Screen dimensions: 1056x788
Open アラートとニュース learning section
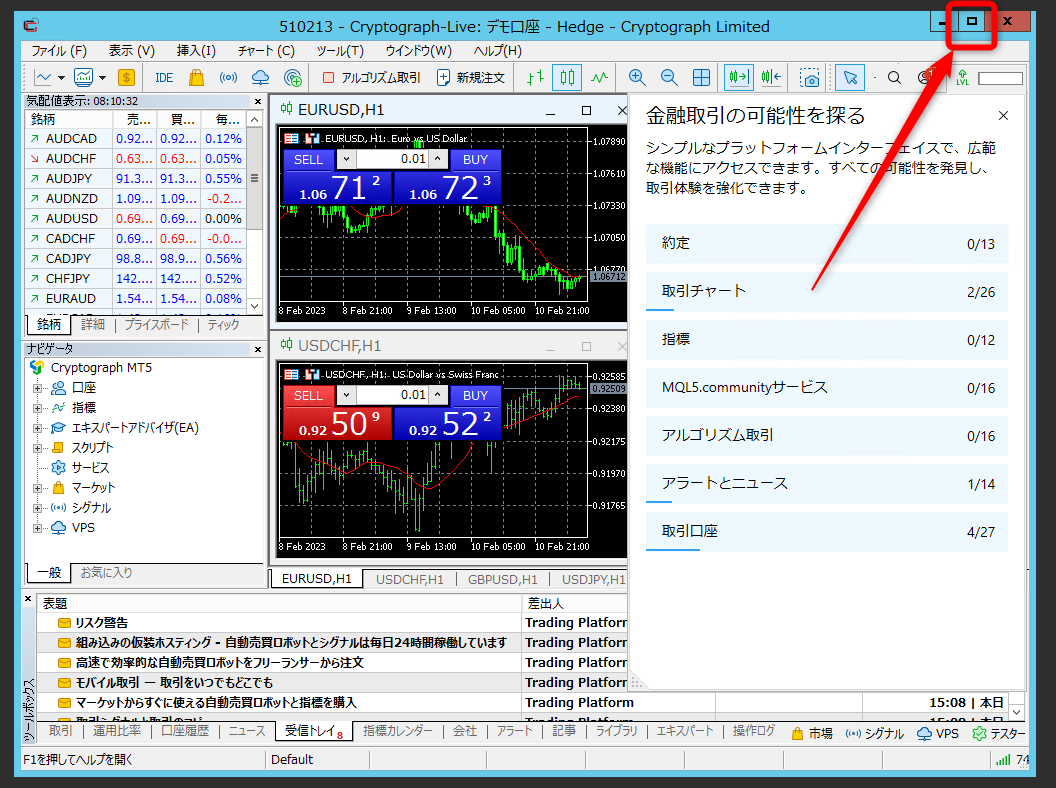click(x=827, y=484)
